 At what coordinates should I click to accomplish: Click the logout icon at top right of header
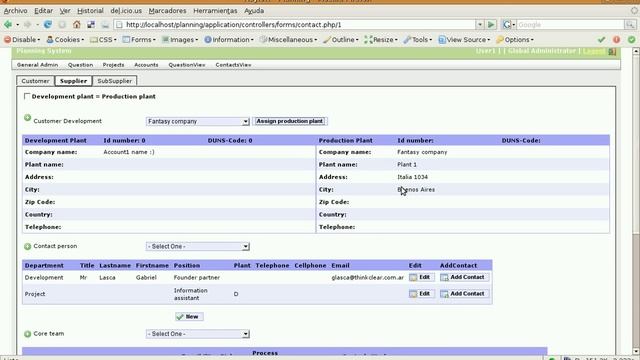pyautogui.click(x=612, y=51)
